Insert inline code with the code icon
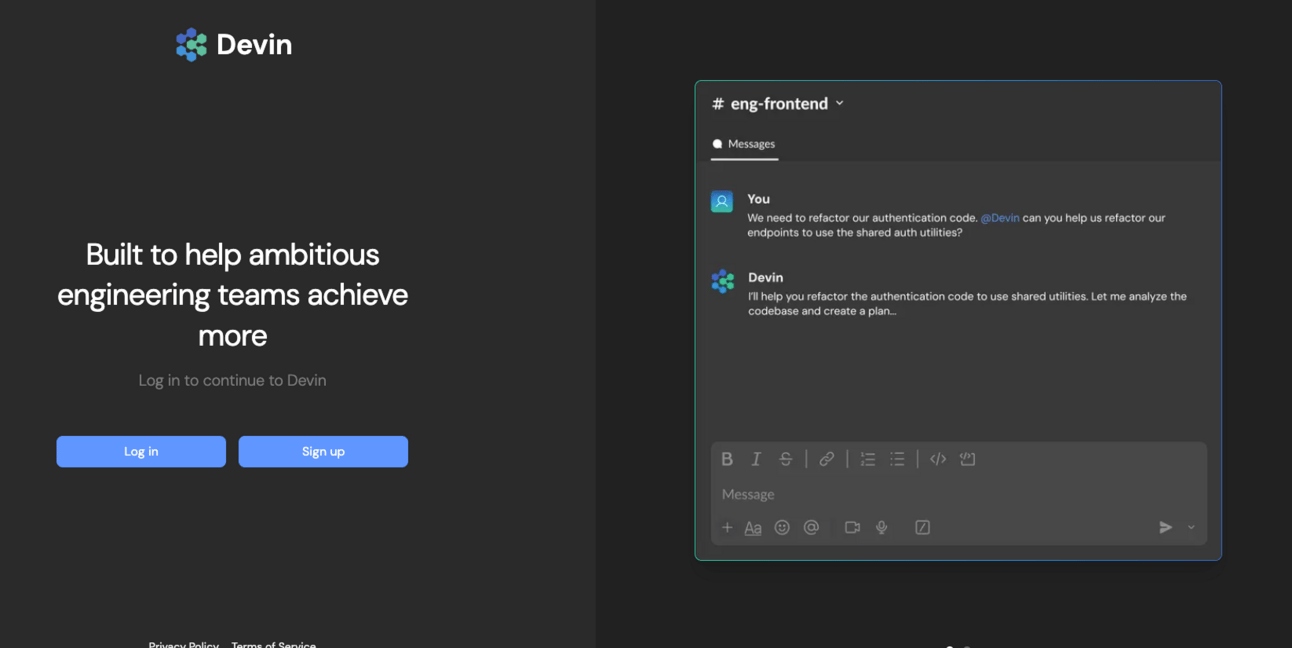This screenshot has height=648, width=1292. click(x=938, y=459)
